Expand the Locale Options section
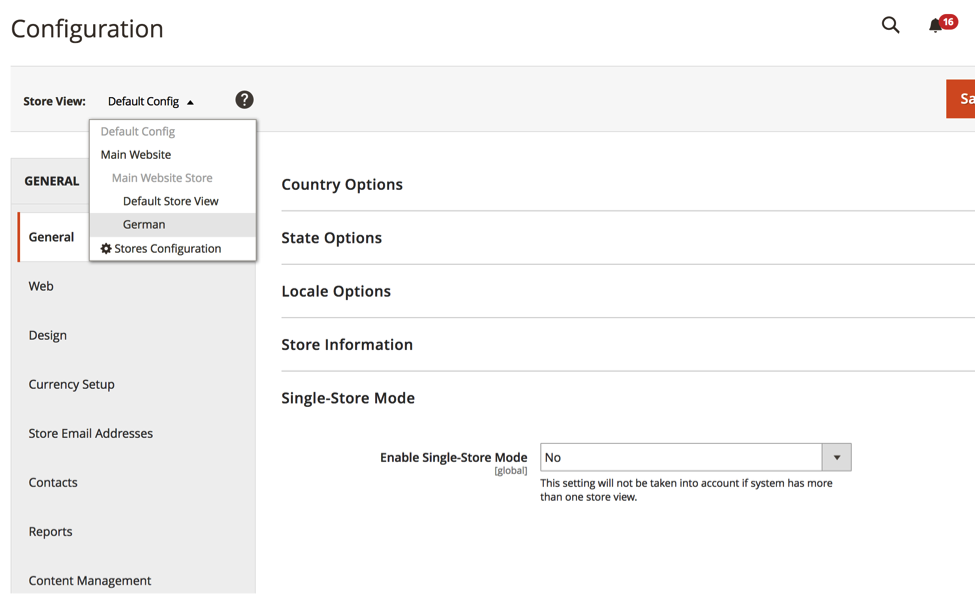Viewport: 975px width, 594px height. coord(335,291)
